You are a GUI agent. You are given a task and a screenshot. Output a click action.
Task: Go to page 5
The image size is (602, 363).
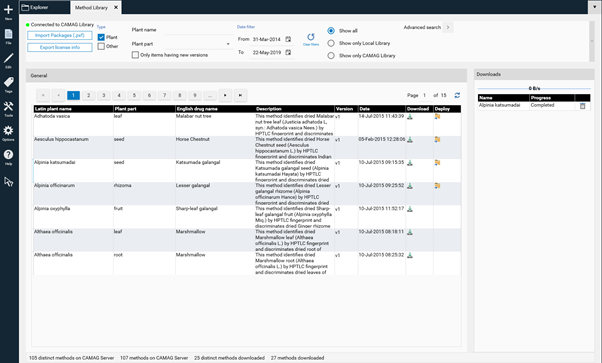point(134,95)
